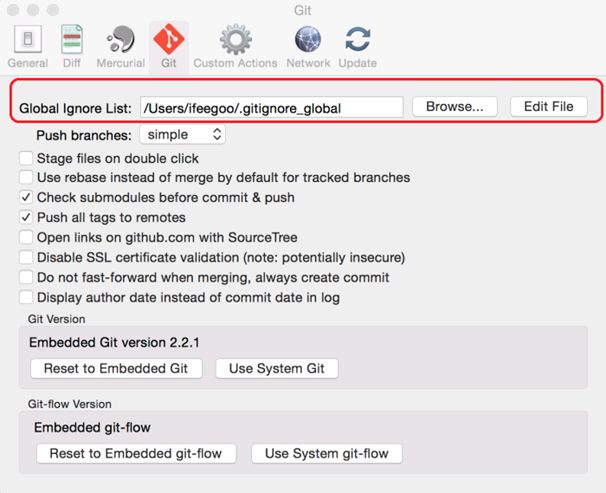This screenshot has height=493, width=606.
Task: Open the Push branches dropdown
Action: 182,134
